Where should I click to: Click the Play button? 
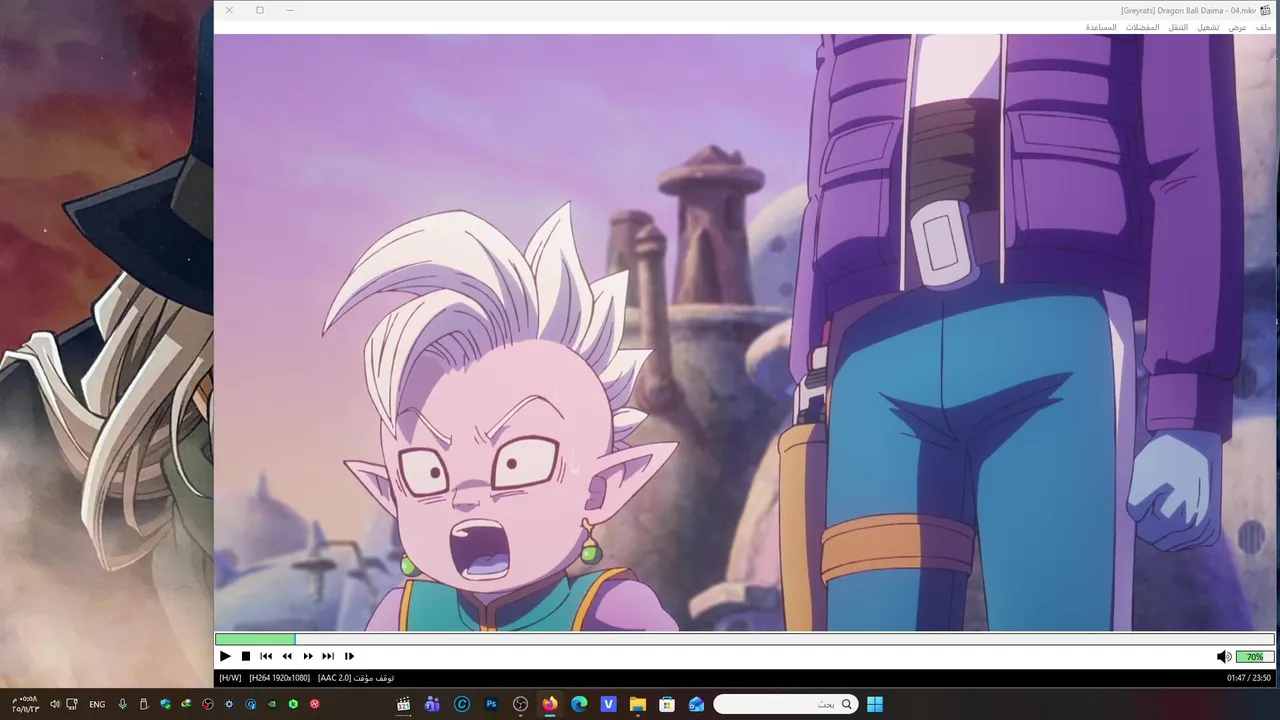click(225, 656)
